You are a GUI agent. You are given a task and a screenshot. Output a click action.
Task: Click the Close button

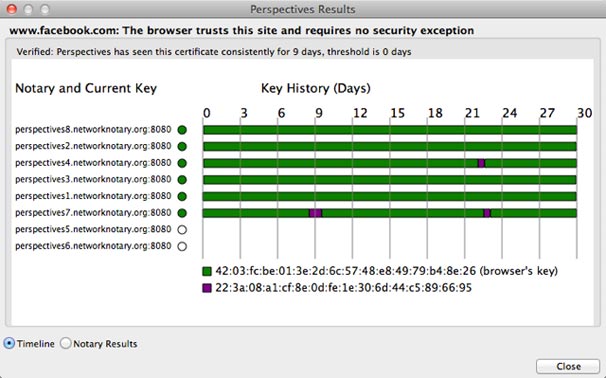pyautogui.click(x=568, y=366)
